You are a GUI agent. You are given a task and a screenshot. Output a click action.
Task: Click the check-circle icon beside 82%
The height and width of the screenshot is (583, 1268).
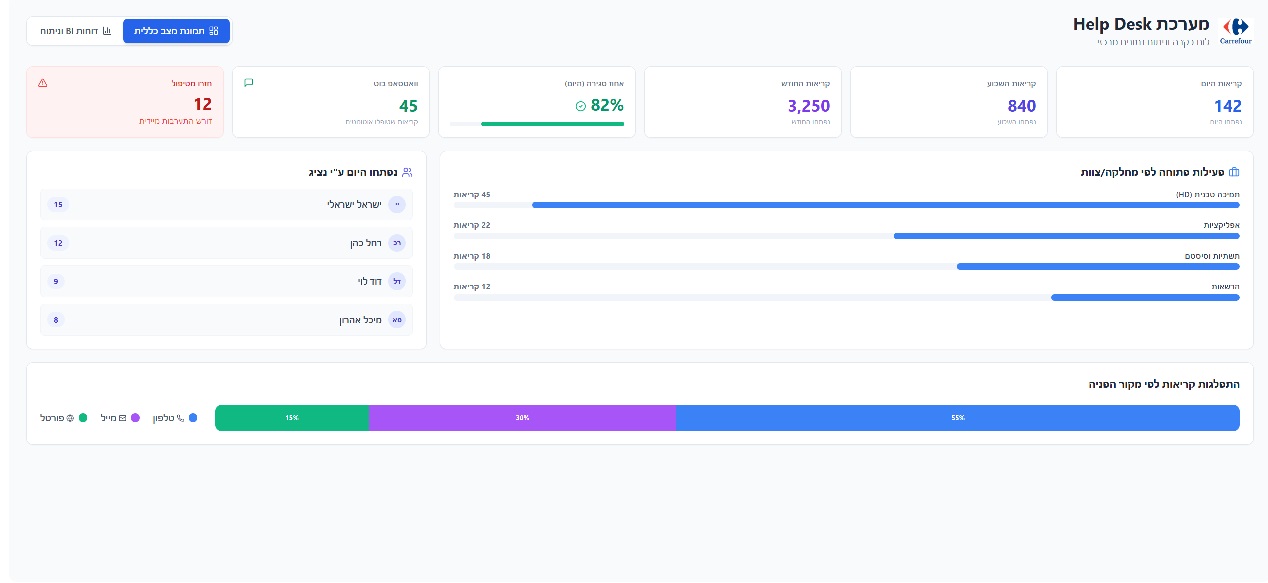pyautogui.click(x=581, y=106)
